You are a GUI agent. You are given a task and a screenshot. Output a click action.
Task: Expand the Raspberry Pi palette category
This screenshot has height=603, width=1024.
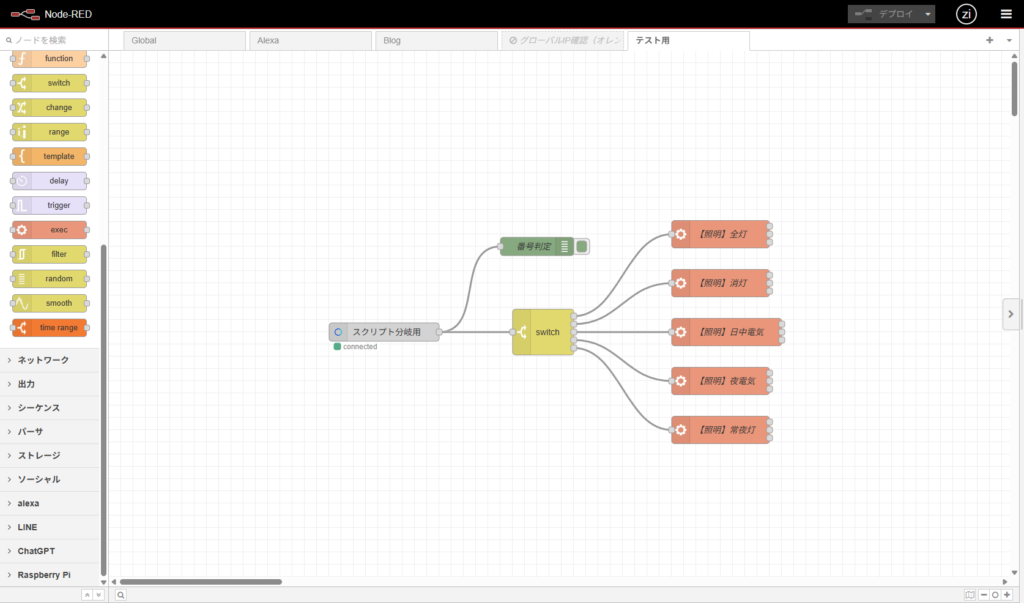click(50, 575)
